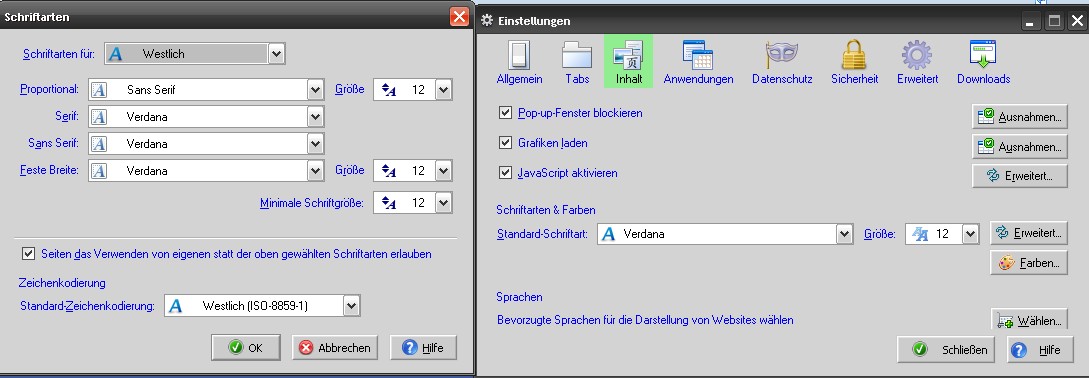Image resolution: width=1089 pixels, height=378 pixels.
Task: Click the A icon in Standard-Schriftart field
Action: [x=608, y=234]
